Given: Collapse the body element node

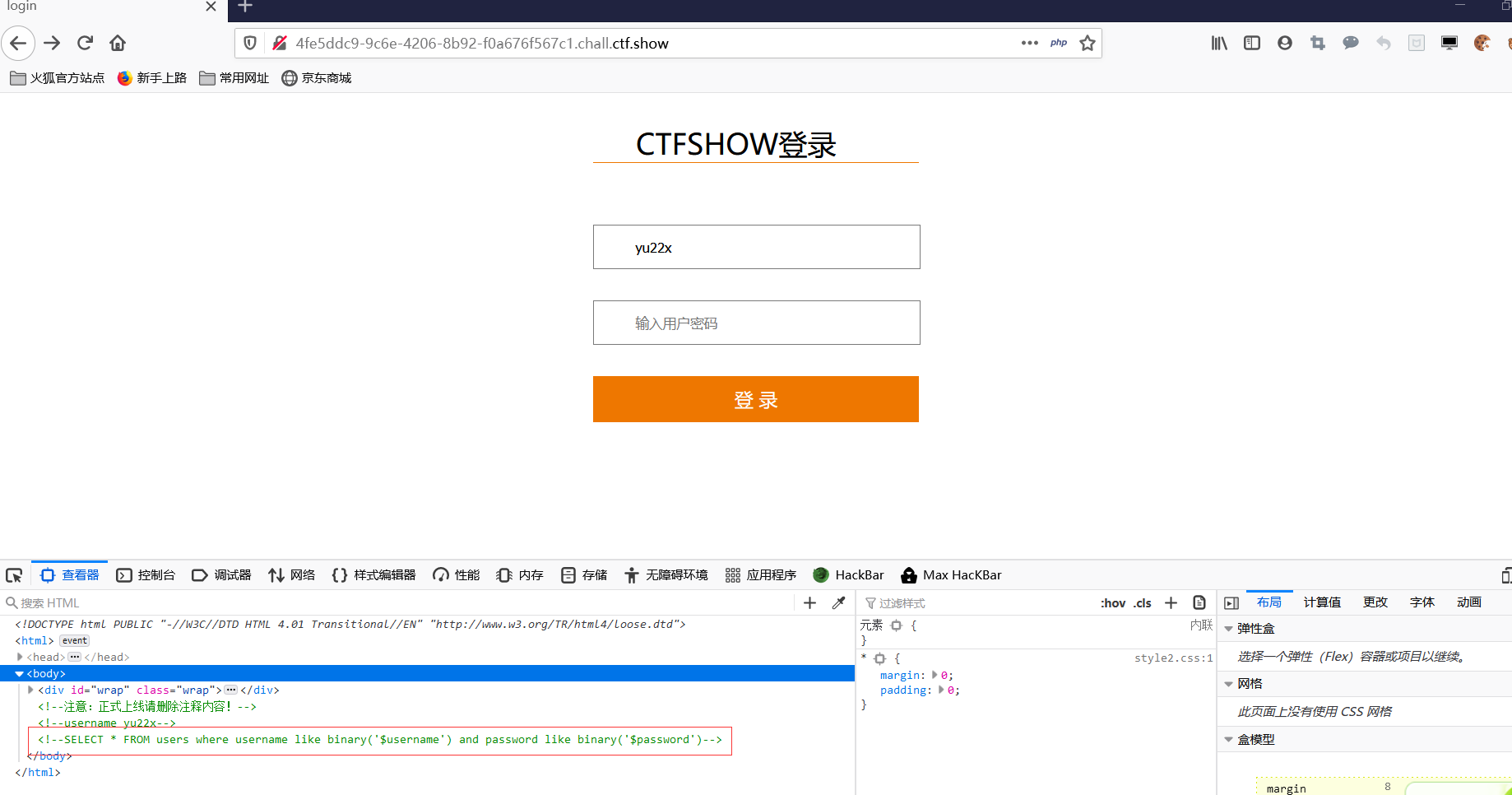Looking at the screenshot, I should click(20, 673).
